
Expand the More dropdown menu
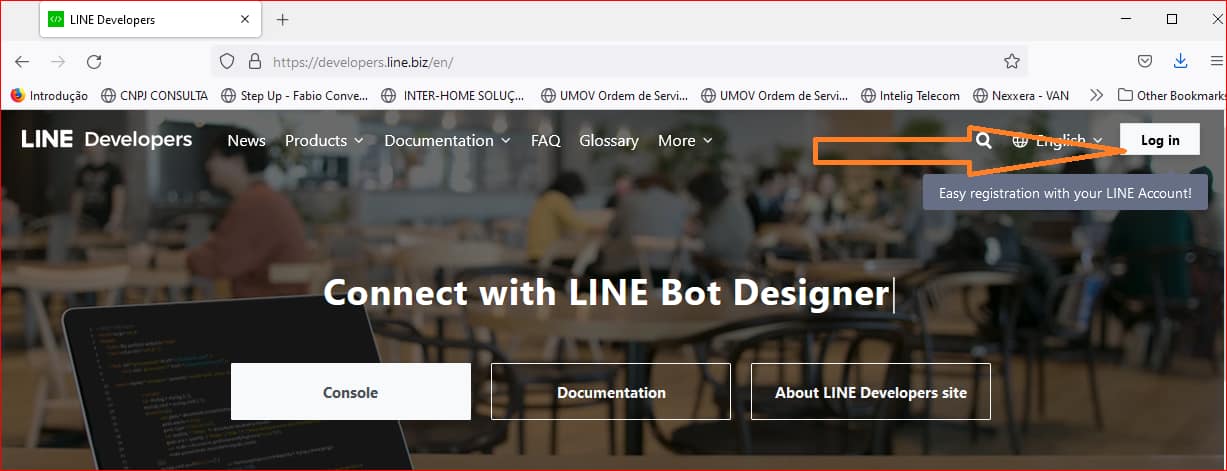click(685, 141)
